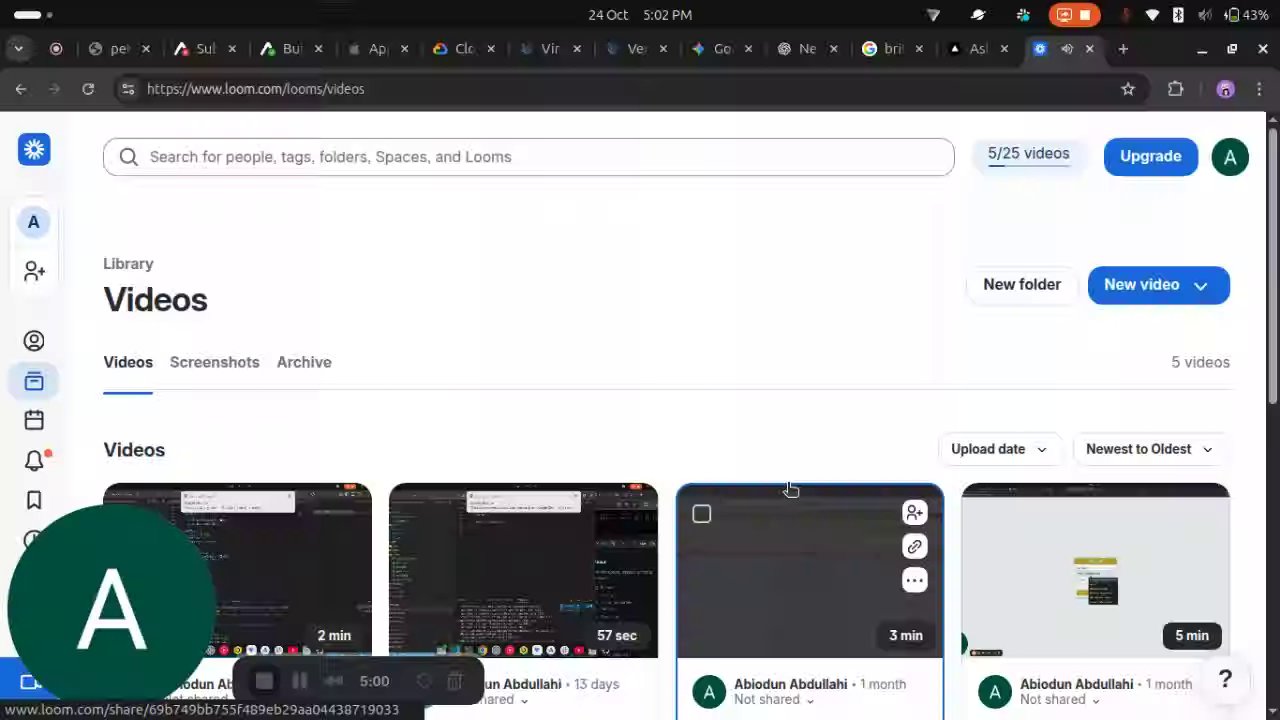
Task: Click the invite teammates icon in sidebar
Action: pos(34,271)
